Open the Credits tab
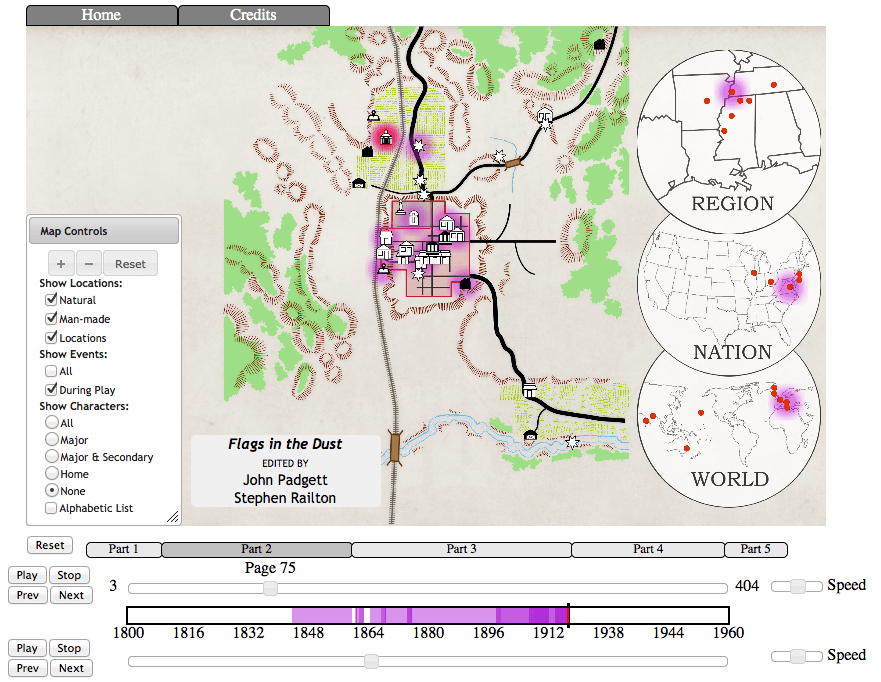881x682 pixels. (x=253, y=15)
